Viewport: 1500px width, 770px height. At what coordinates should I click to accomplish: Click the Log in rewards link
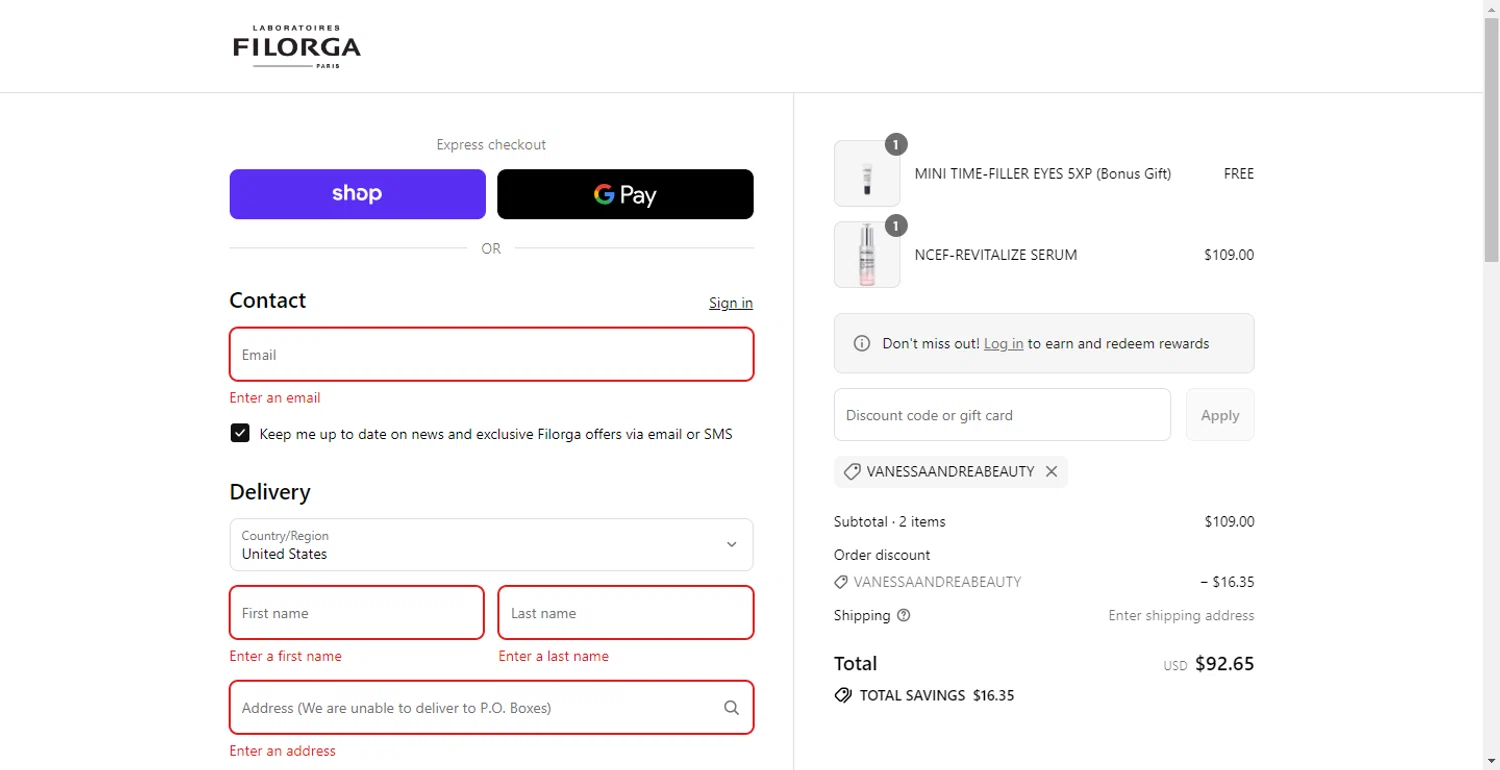click(1003, 343)
